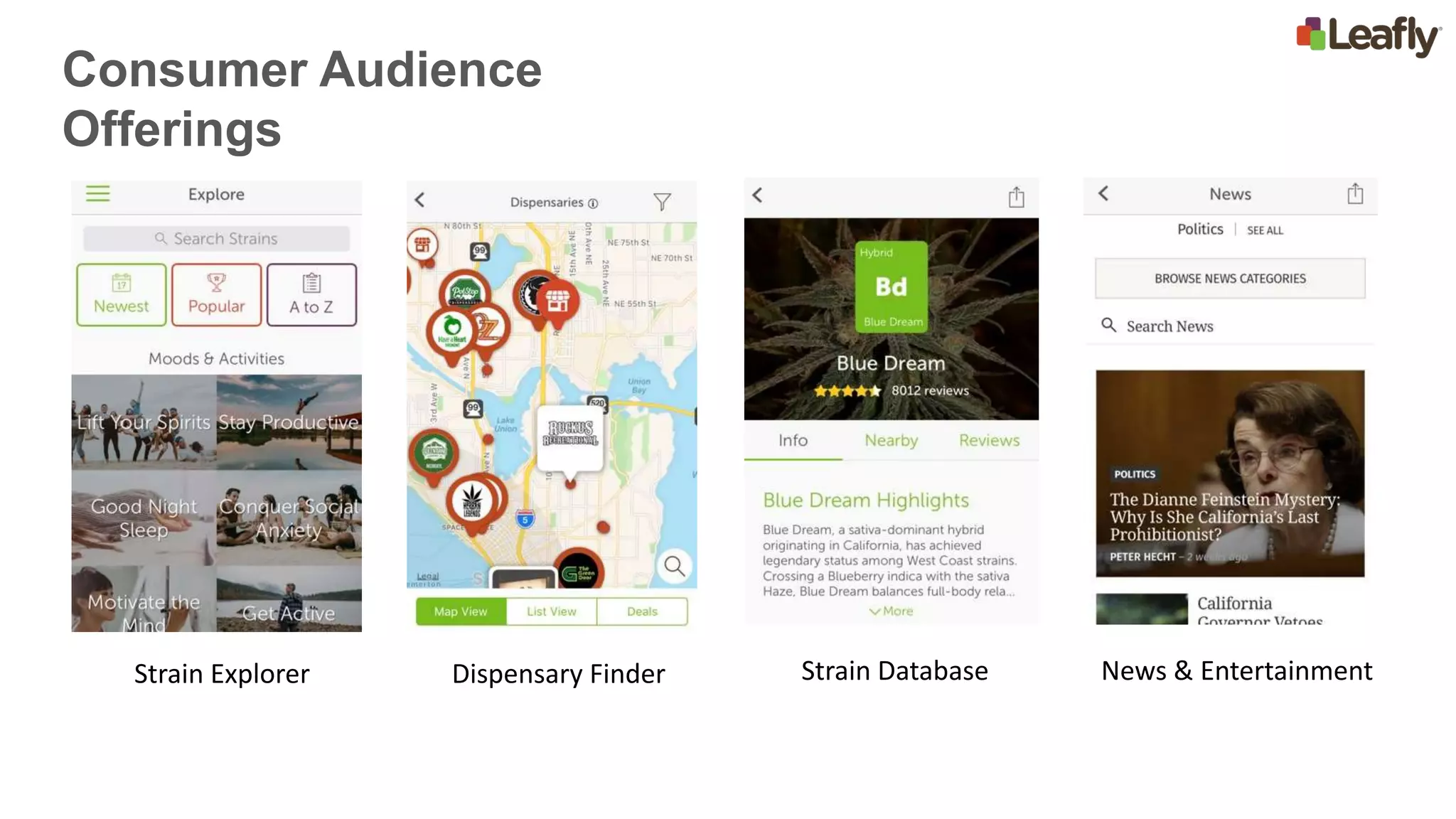Screen dimensions: 1456x819
Task: Open the California Governor Vetoes article
Action: (x=1230, y=609)
